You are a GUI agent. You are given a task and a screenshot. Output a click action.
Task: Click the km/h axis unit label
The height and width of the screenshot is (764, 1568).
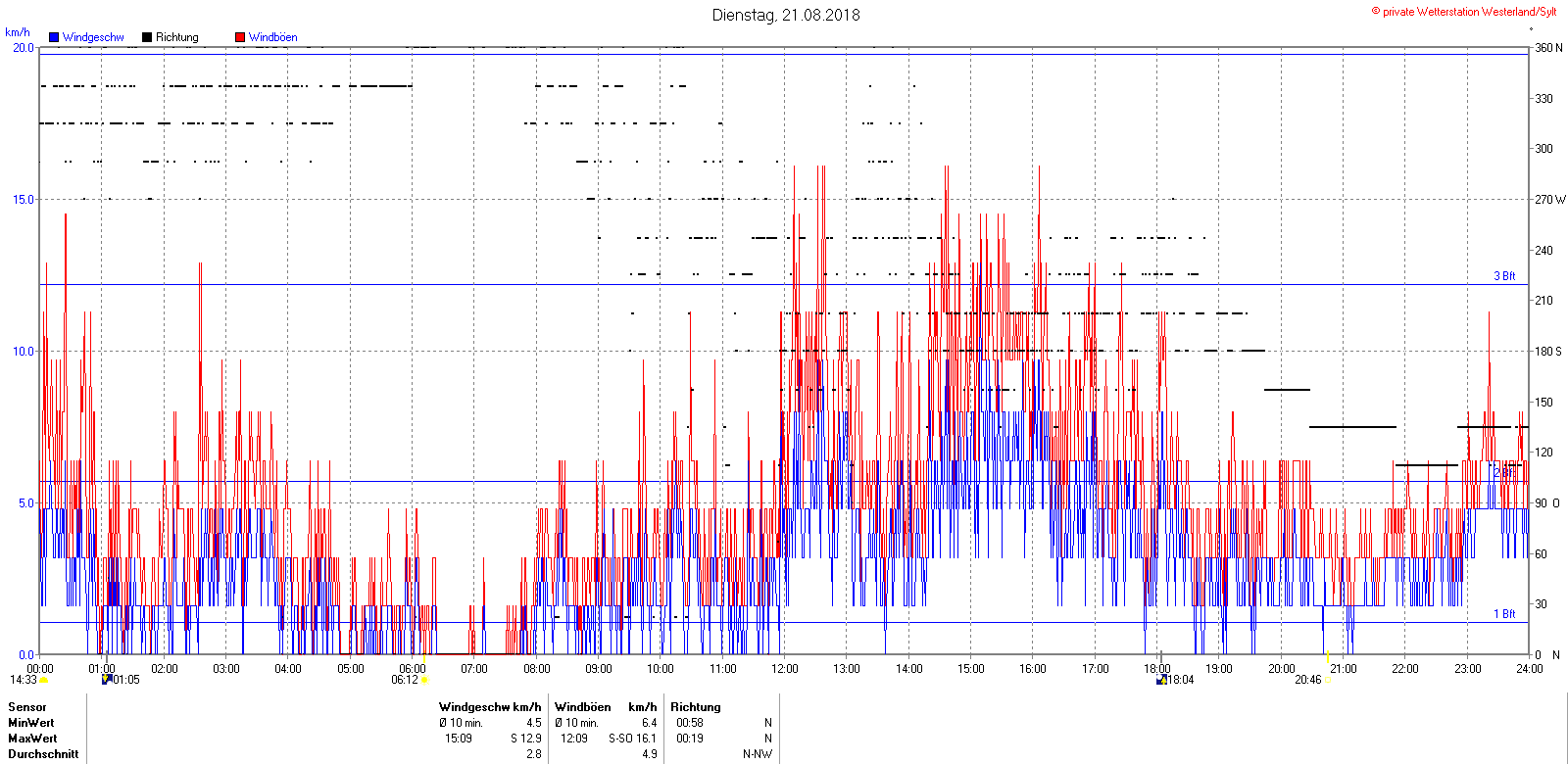click(x=18, y=32)
